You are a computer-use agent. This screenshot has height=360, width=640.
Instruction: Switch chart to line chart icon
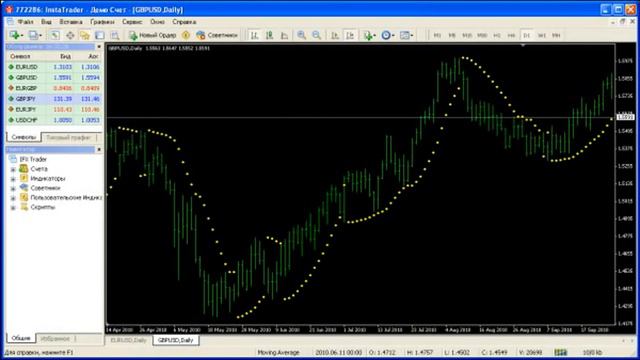tap(284, 36)
